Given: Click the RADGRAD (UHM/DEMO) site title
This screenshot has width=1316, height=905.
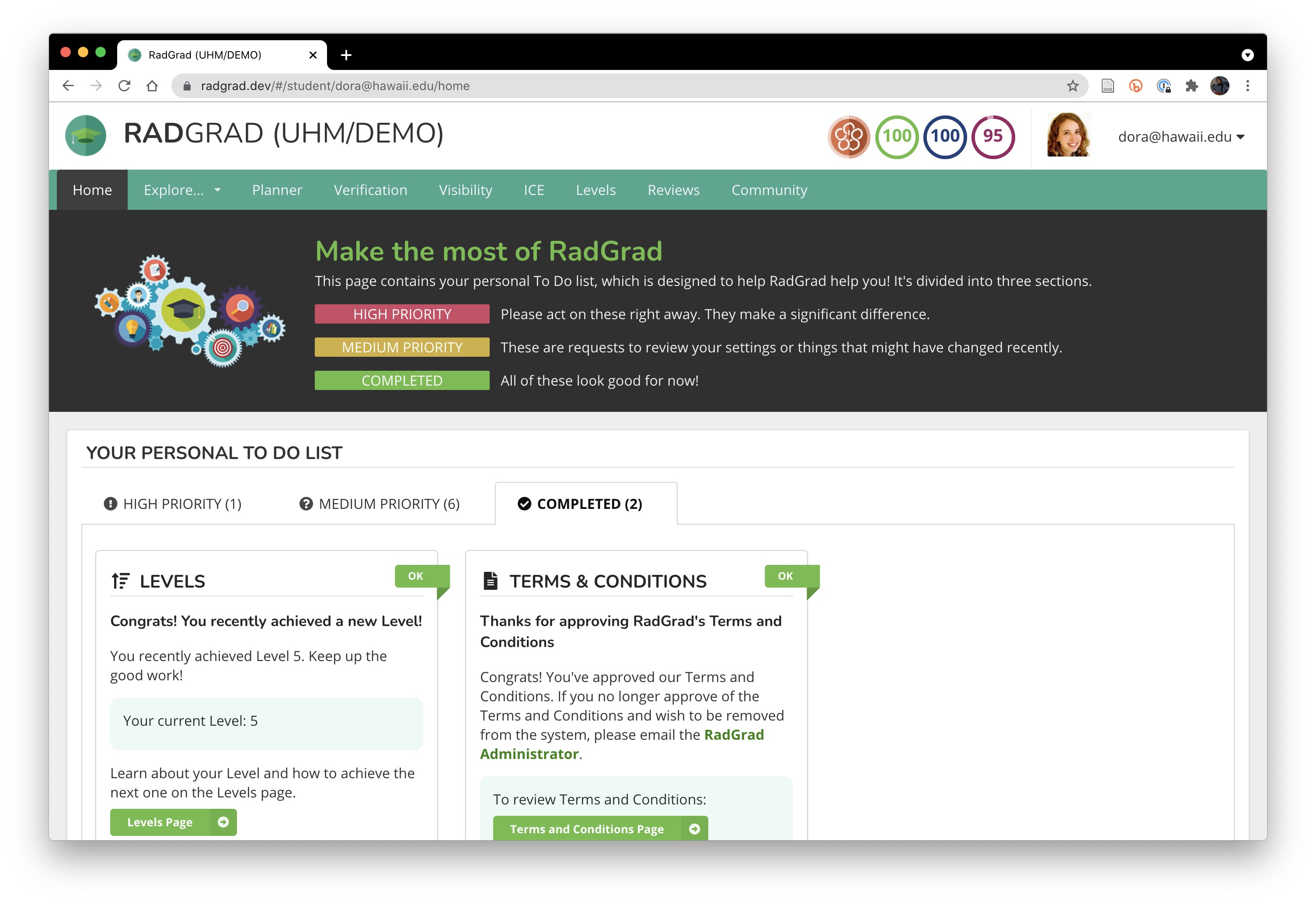Looking at the screenshot, I should point(283,134).
